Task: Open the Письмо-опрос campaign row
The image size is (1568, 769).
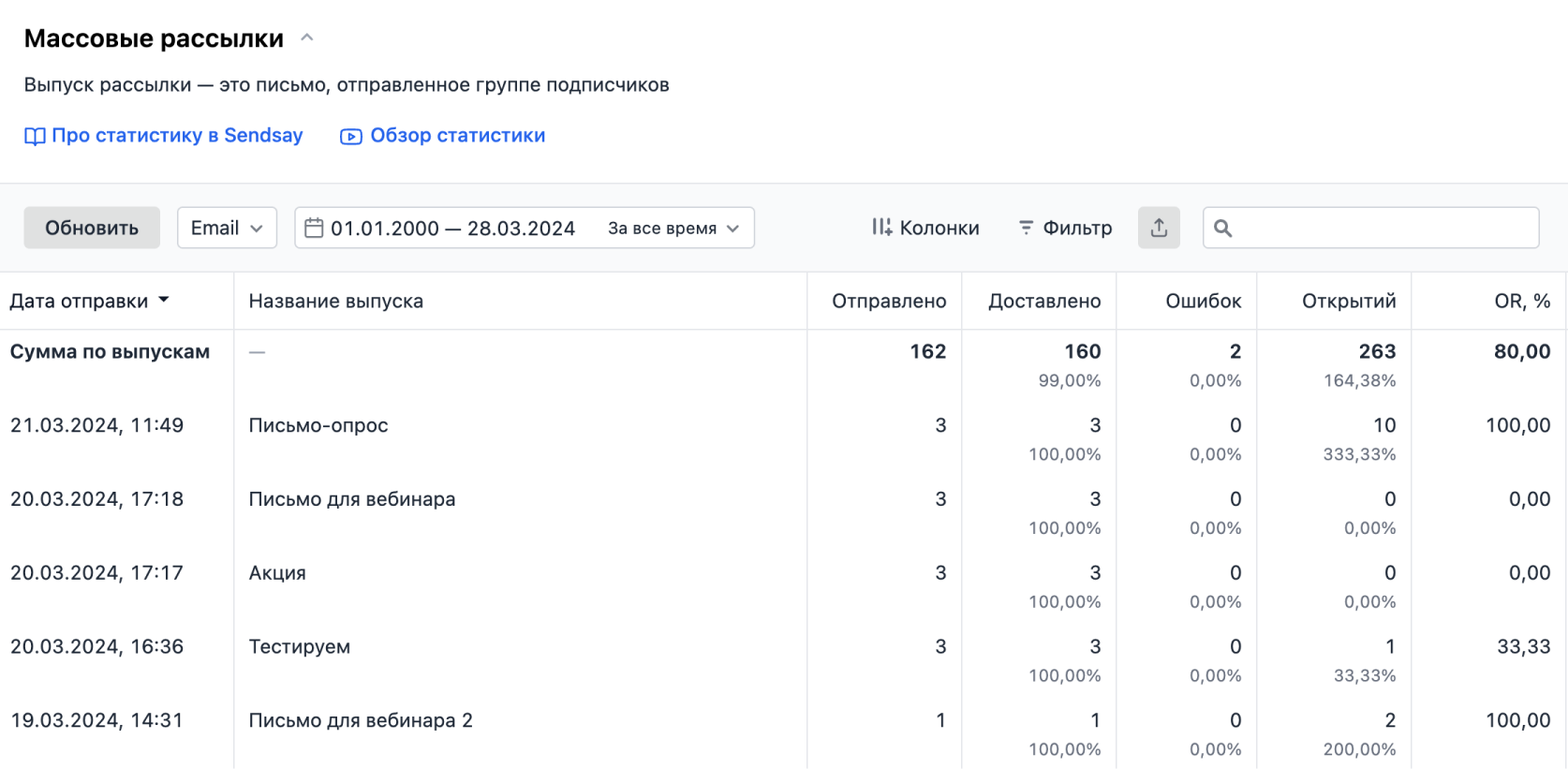Action: [318, 425]
